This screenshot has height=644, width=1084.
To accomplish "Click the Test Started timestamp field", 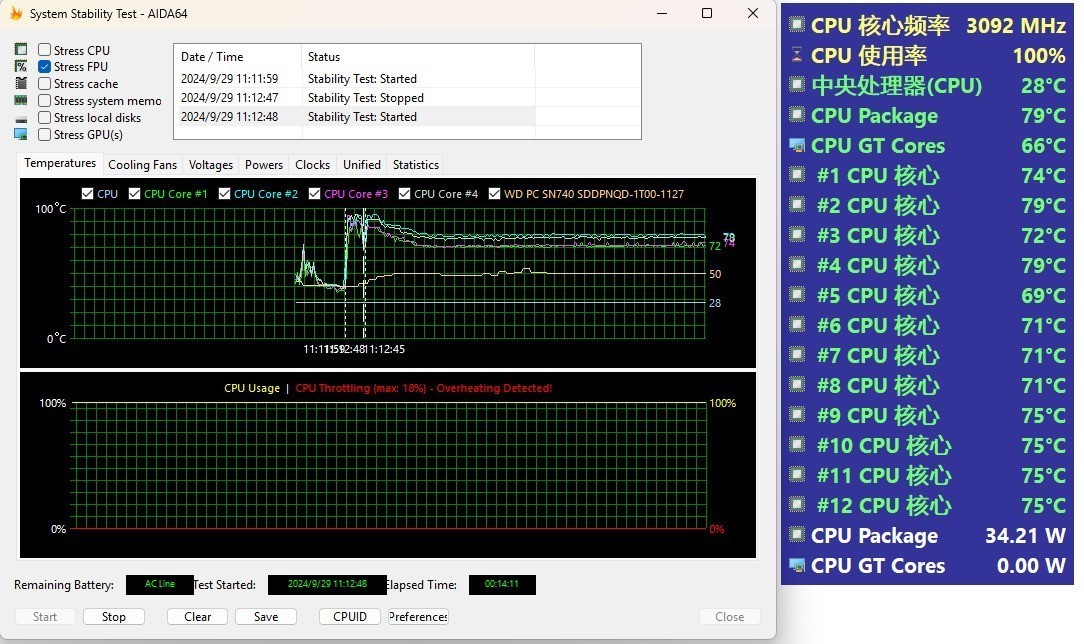I will pyautogui.click(x=327, y=585).
